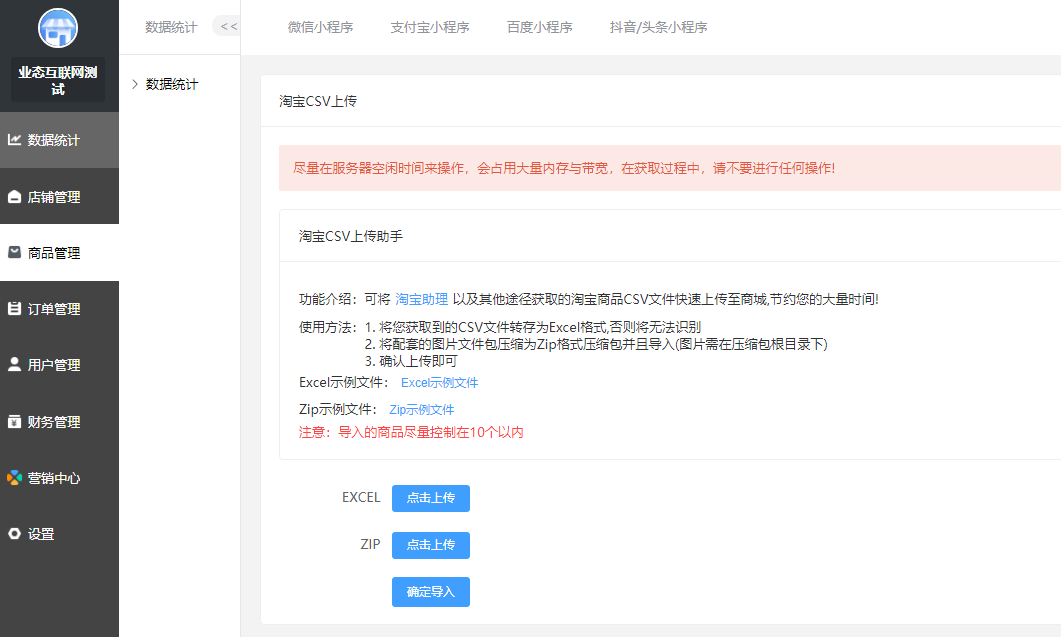The height and width of the screenshot is (637, 1061).
Task: Click the 营销中心 colorful icon
Action: (x=14, y=477)
